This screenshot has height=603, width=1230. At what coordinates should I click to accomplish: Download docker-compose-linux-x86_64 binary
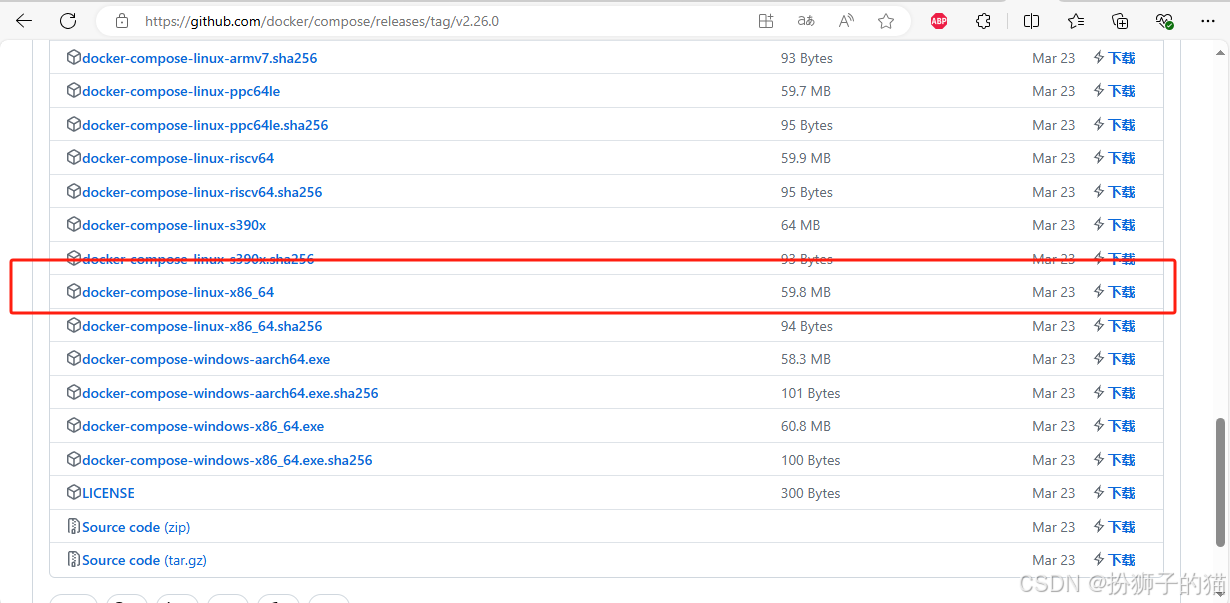(x=178, y=292)
